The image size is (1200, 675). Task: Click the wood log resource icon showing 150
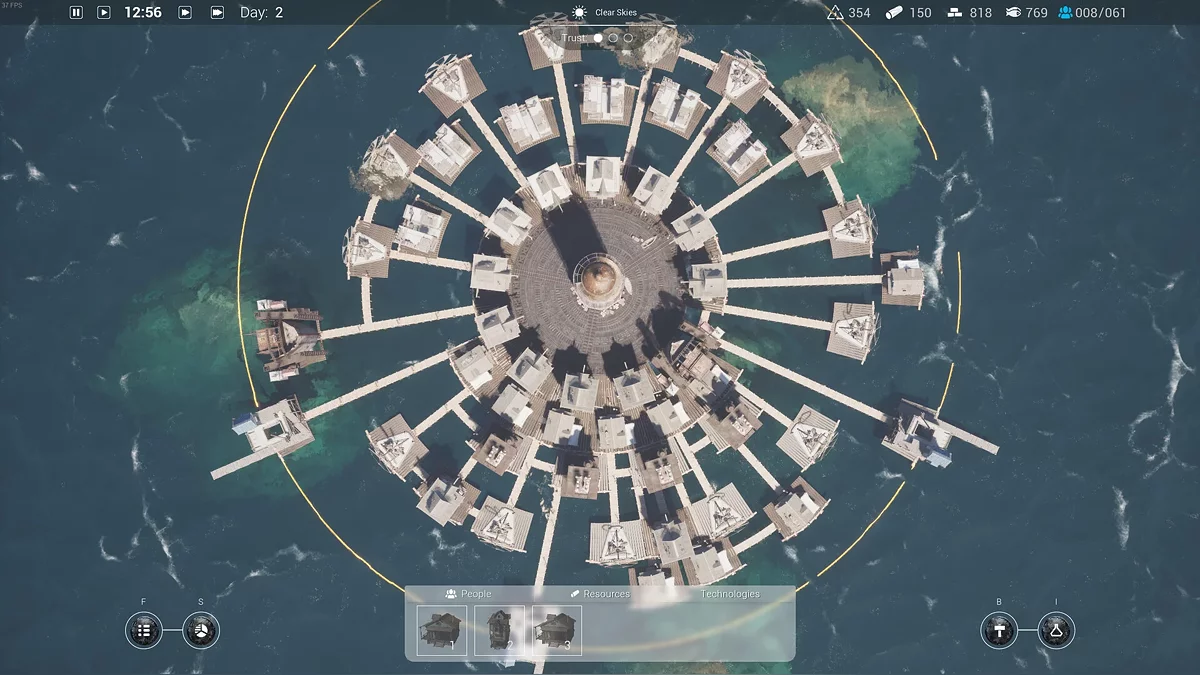(894, 13)
